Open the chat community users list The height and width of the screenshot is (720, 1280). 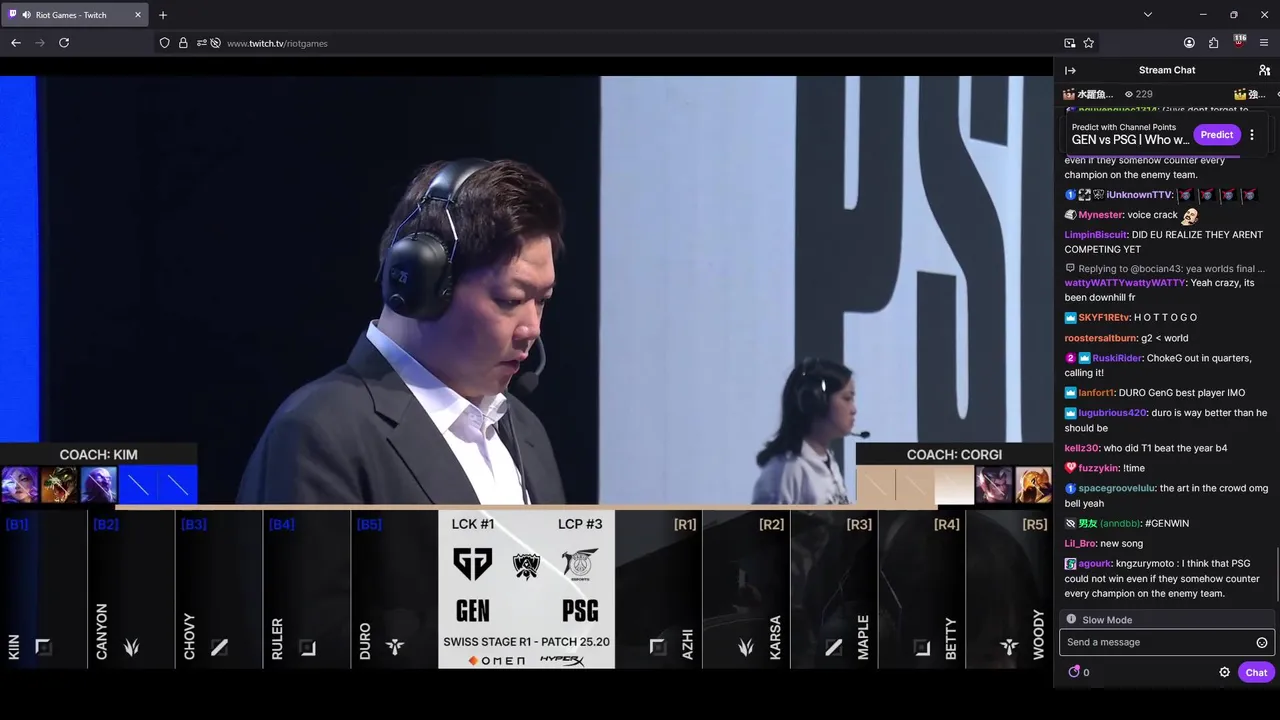click(x=1264, y=70)
